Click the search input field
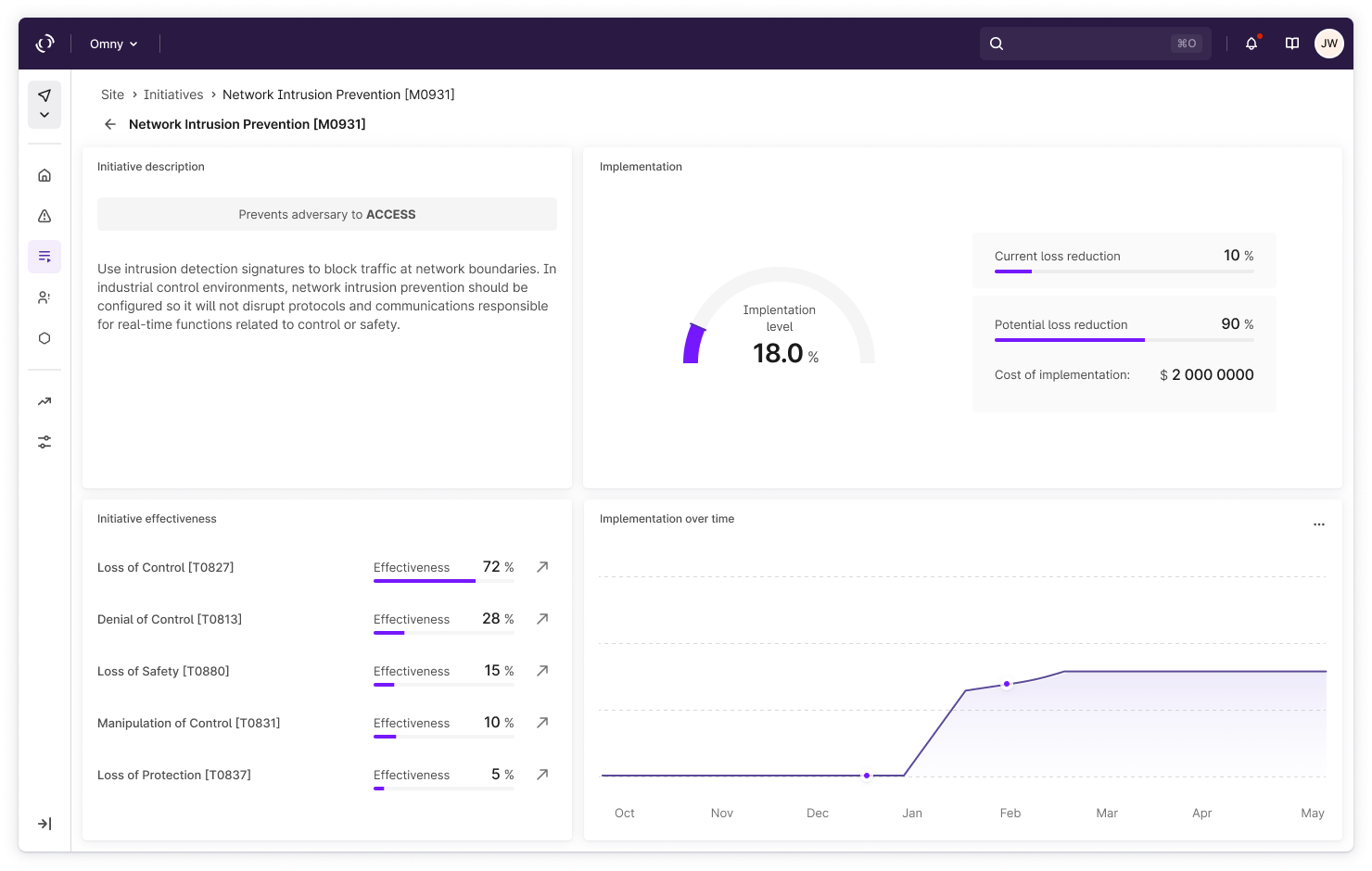 1096,44
